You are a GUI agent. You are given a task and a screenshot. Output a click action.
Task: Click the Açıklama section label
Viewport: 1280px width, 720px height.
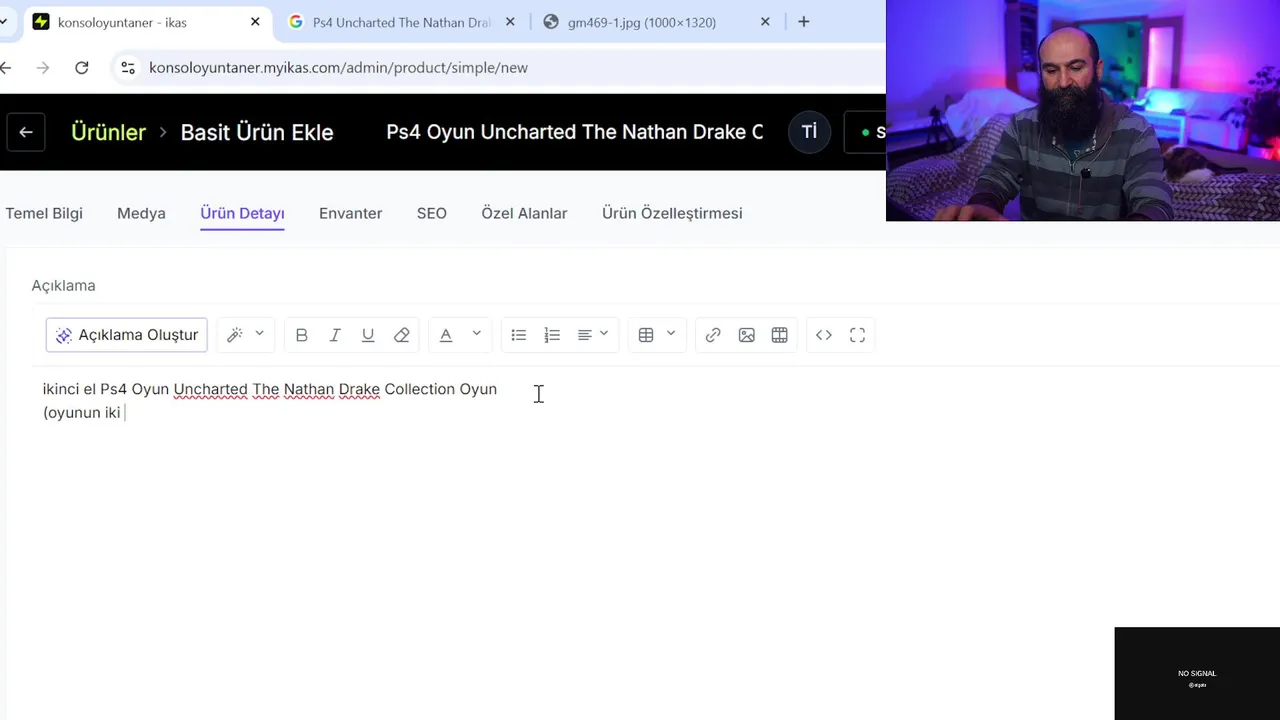63,285
